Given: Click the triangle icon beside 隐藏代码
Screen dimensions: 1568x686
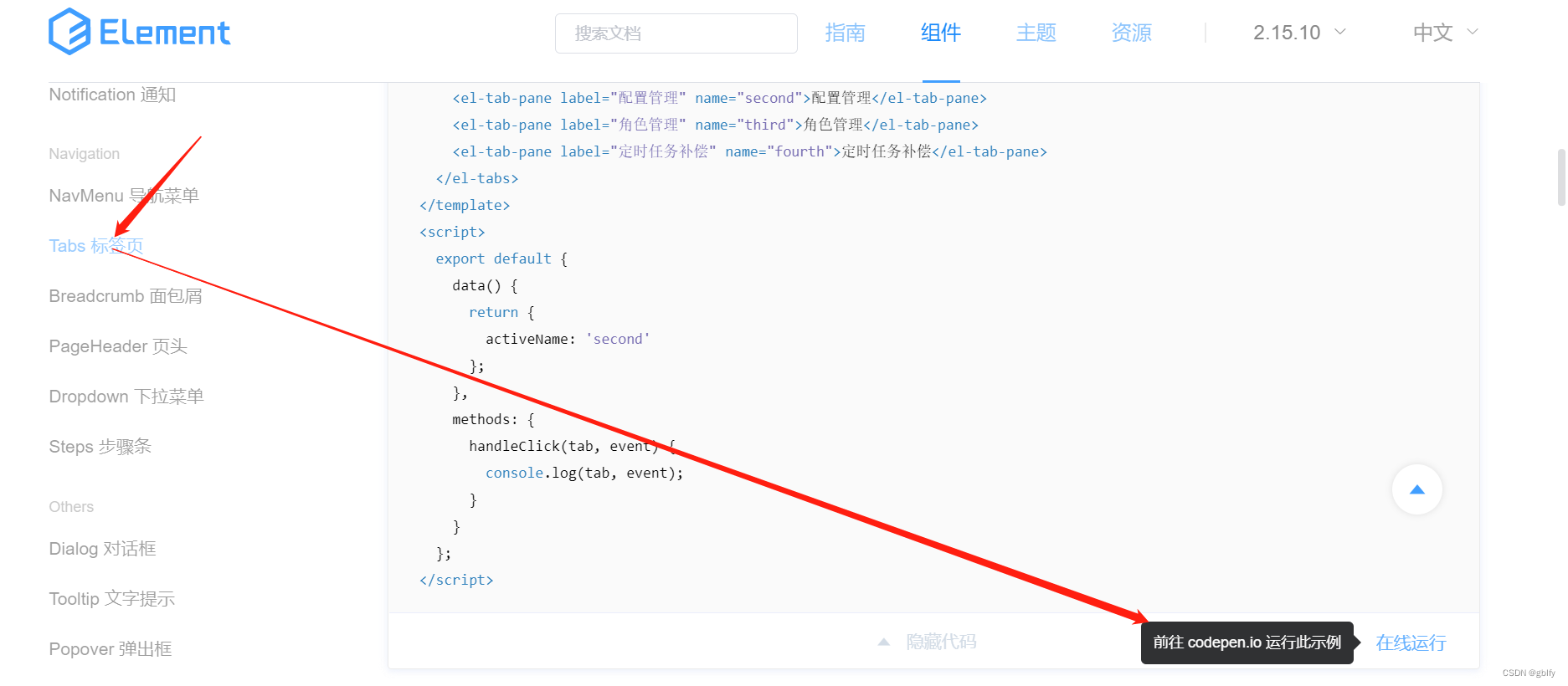Looking at the screenshot, I should [883, 642].
